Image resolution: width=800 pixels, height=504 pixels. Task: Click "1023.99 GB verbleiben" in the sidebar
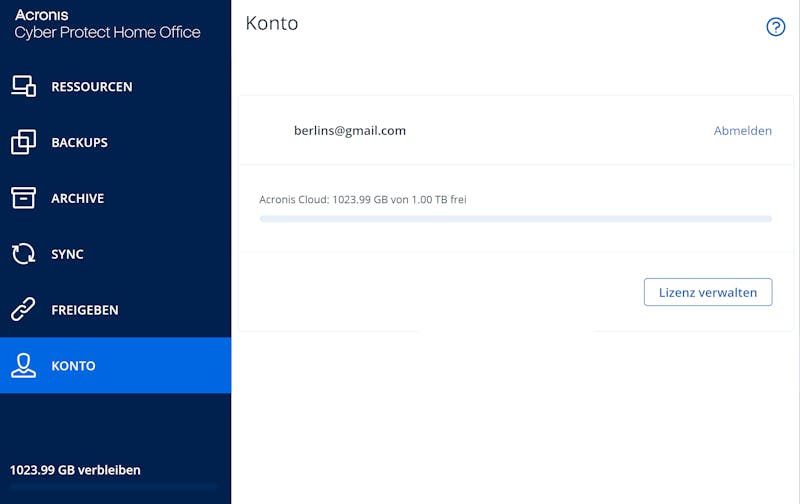(x=75, y=470)
